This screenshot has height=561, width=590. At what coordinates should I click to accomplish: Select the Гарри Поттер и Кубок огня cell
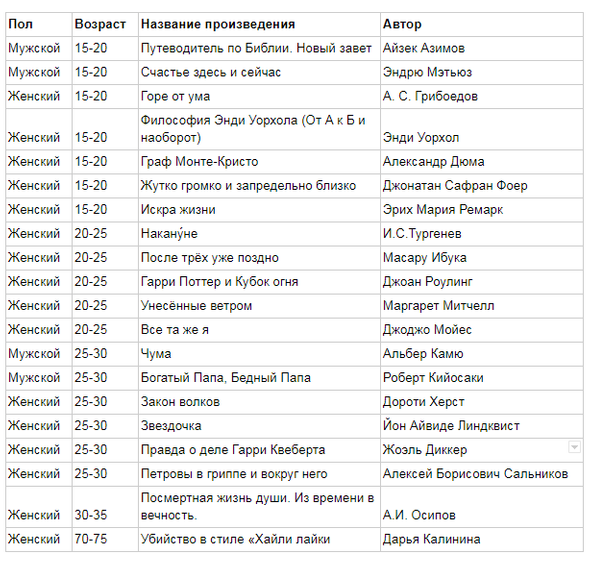(259, 282)
